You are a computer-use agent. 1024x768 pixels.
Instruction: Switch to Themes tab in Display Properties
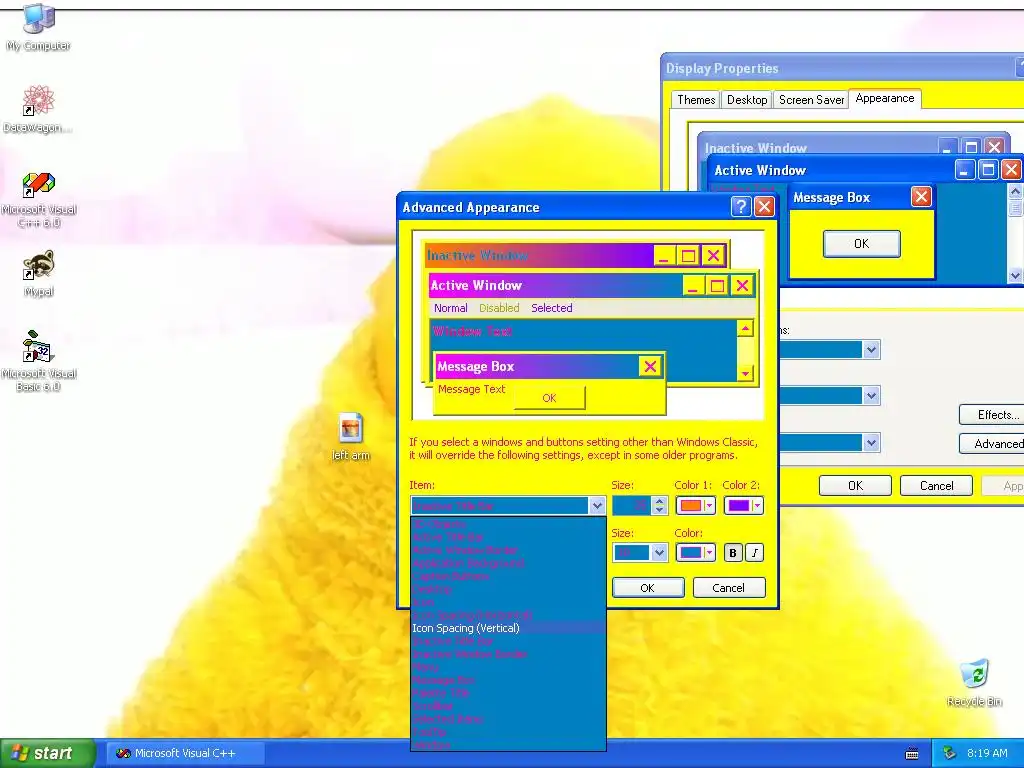coord(696,100)
